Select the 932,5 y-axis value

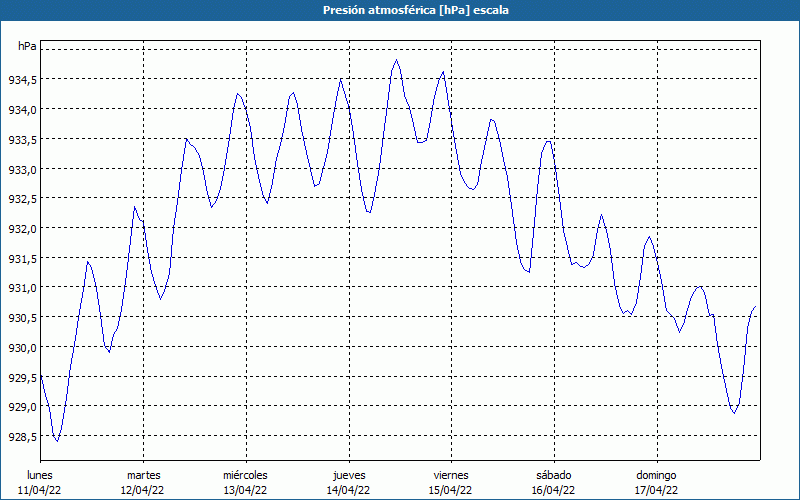pyautogui.click(x=22, y=198)
